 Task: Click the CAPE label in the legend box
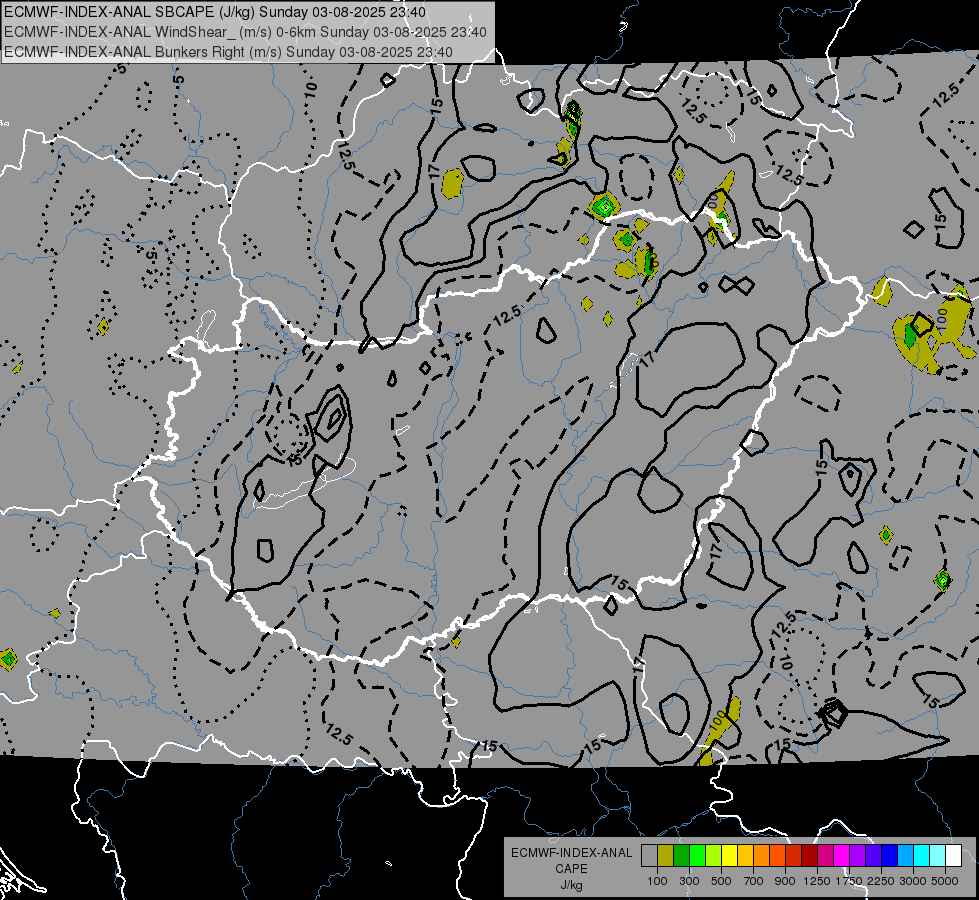571,869
